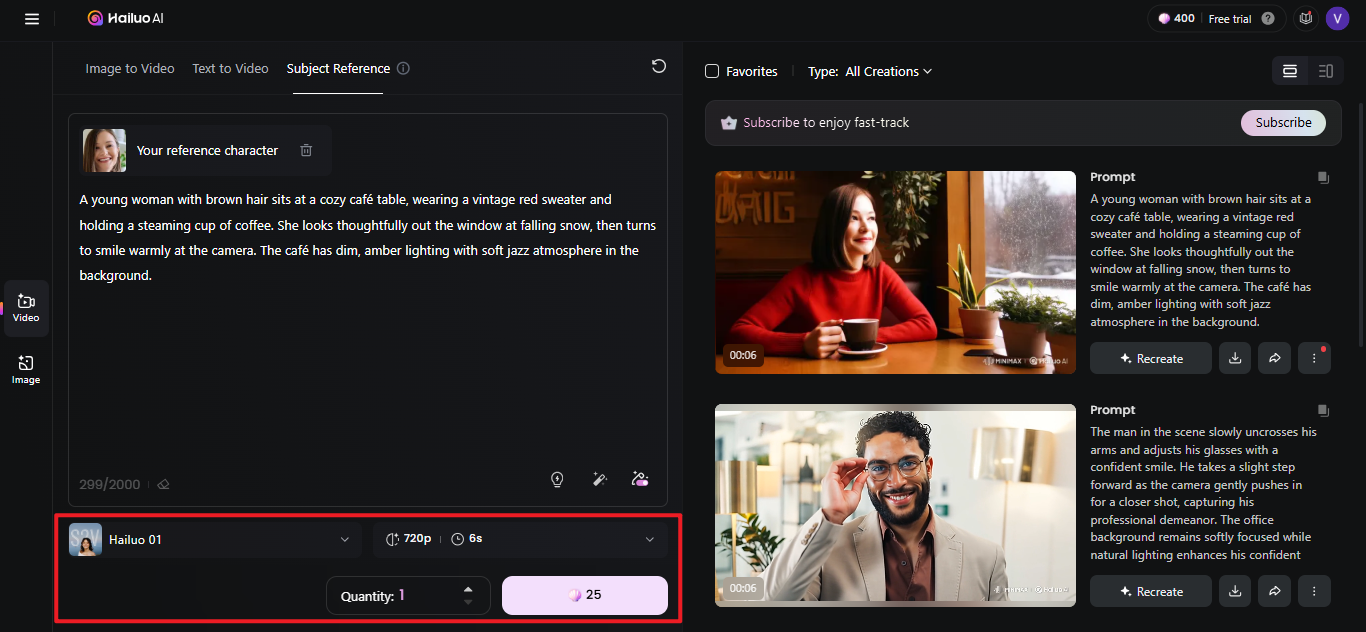Image resolution: width=1366 pixels, height=632 pixels.
Task: Enhance prompt with magic wand icon
Action: pos(599,479)
